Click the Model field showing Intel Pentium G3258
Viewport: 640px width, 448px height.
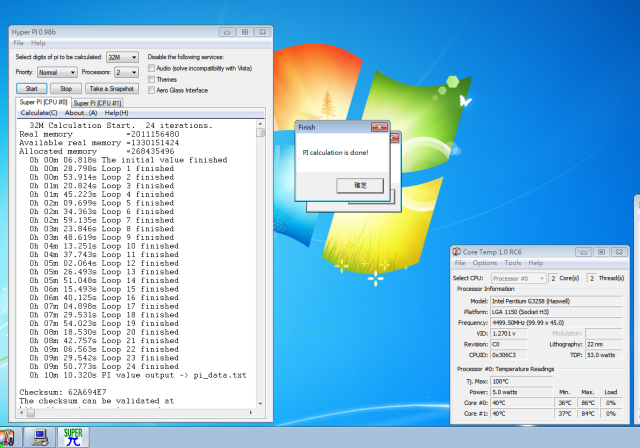(556, 301)
